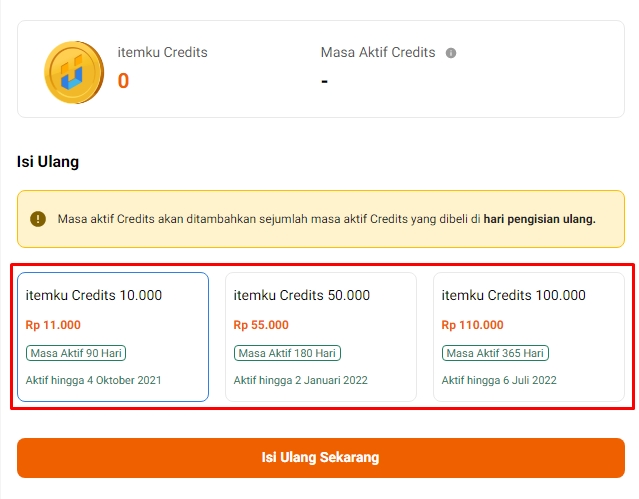Viewport: 639px width, 499px height.
Task: Click the Masa Aktif Credits info icon
Action: (x=451, y=53)
